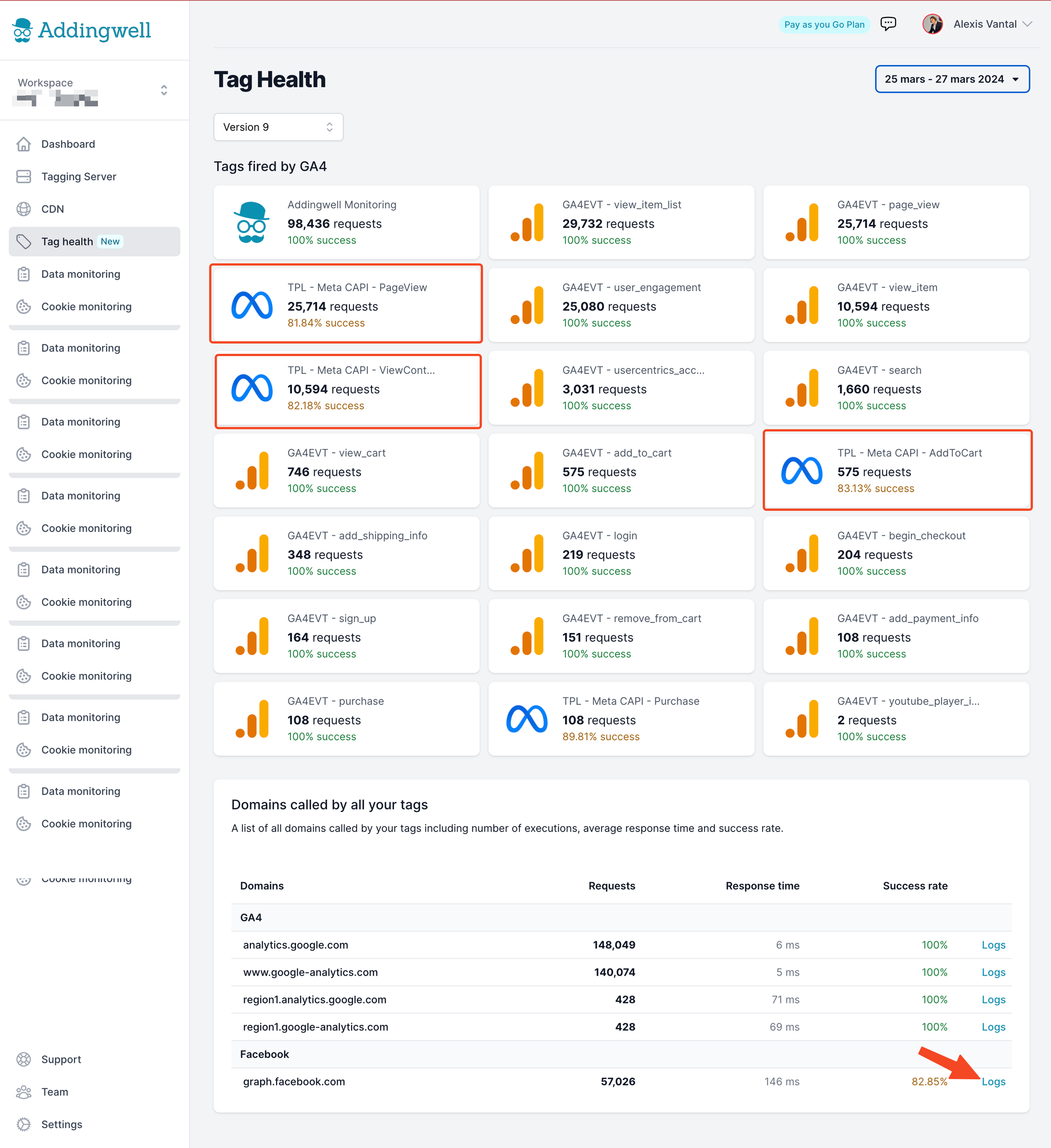The height and width of the screenshot is (1148, 1051).
Task: Click the Settings gear icon
Action: point(24,1124)
